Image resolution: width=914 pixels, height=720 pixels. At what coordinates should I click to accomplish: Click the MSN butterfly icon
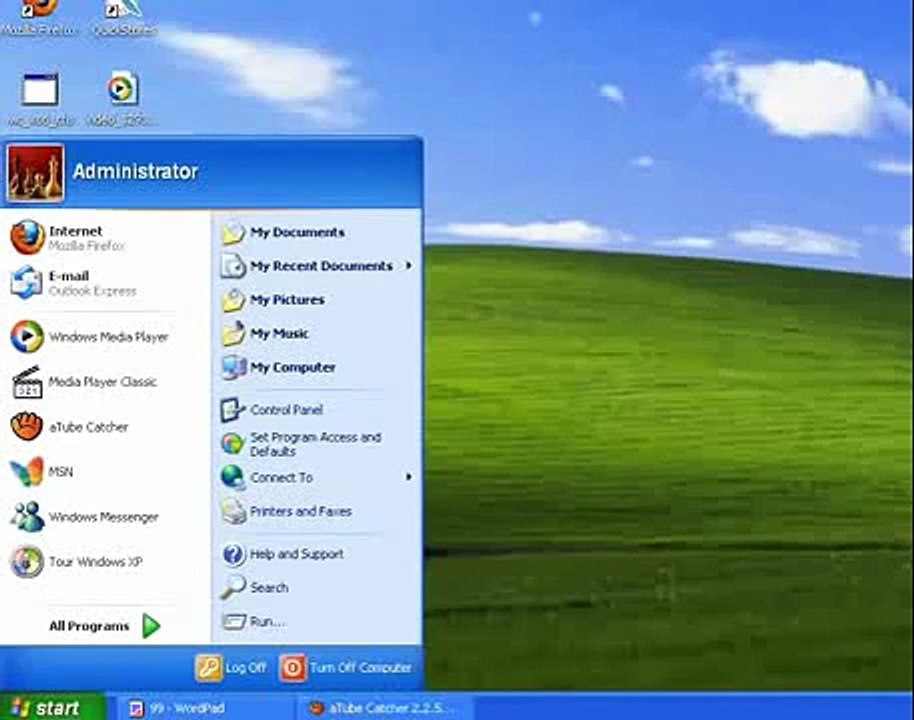27,472
